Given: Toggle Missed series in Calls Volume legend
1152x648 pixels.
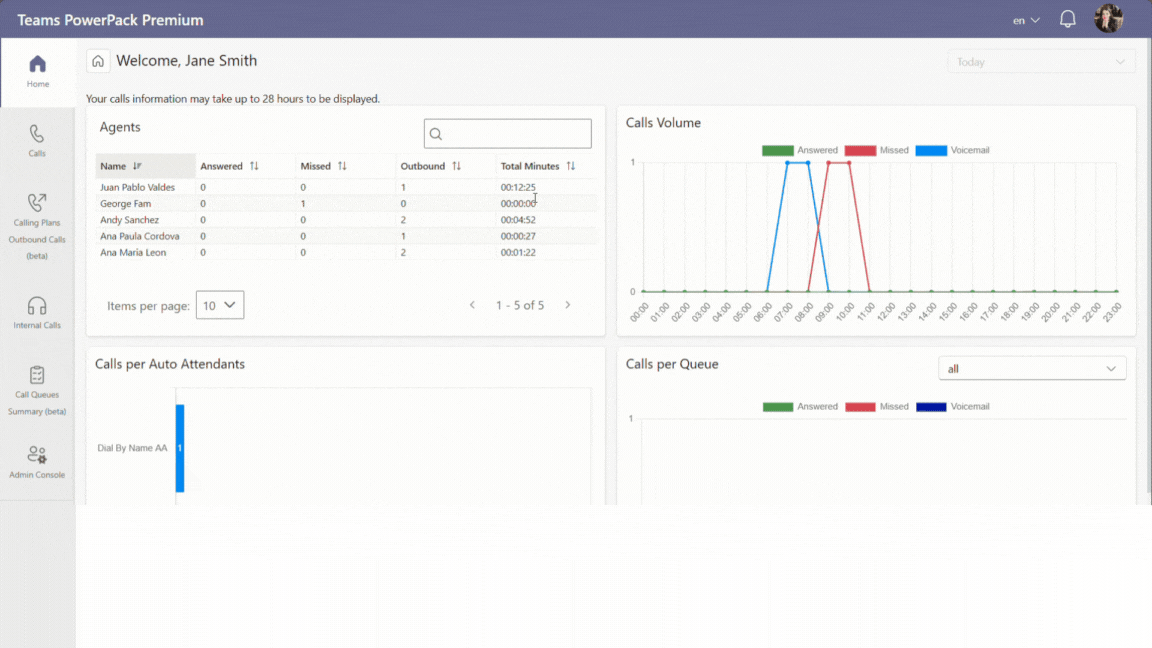Looking at the screenshot, I should pos(876,150).
